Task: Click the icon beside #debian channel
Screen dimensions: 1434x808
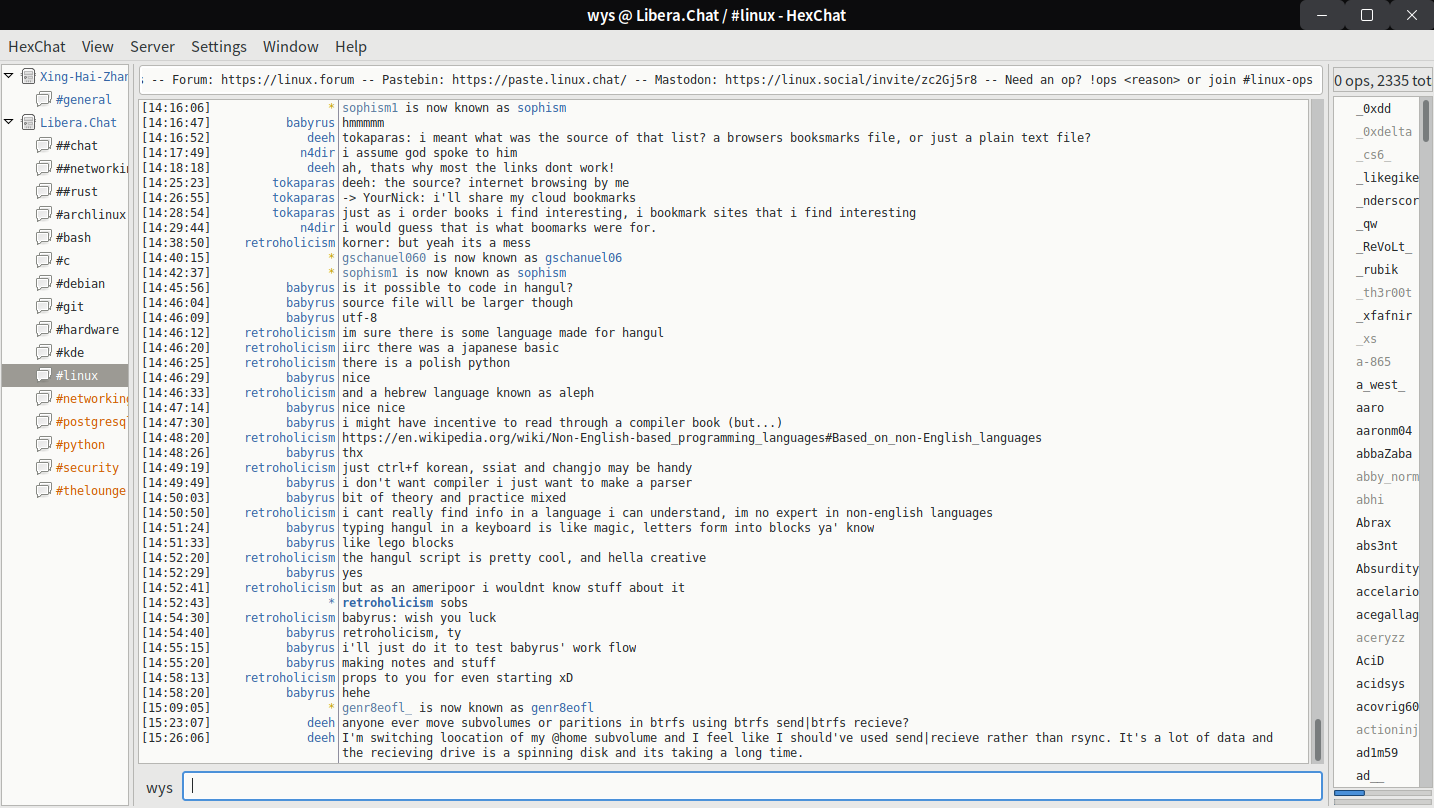Action: pos(43,283)
